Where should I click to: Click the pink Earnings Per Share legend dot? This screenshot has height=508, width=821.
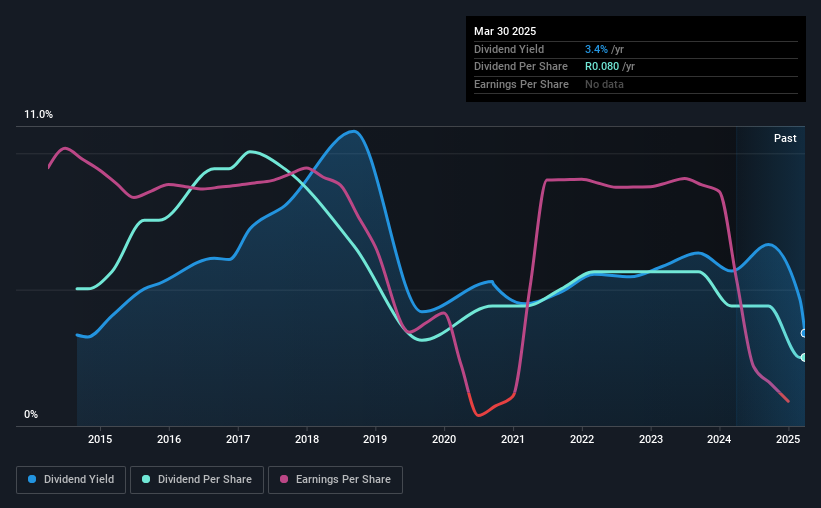[284, 479]
